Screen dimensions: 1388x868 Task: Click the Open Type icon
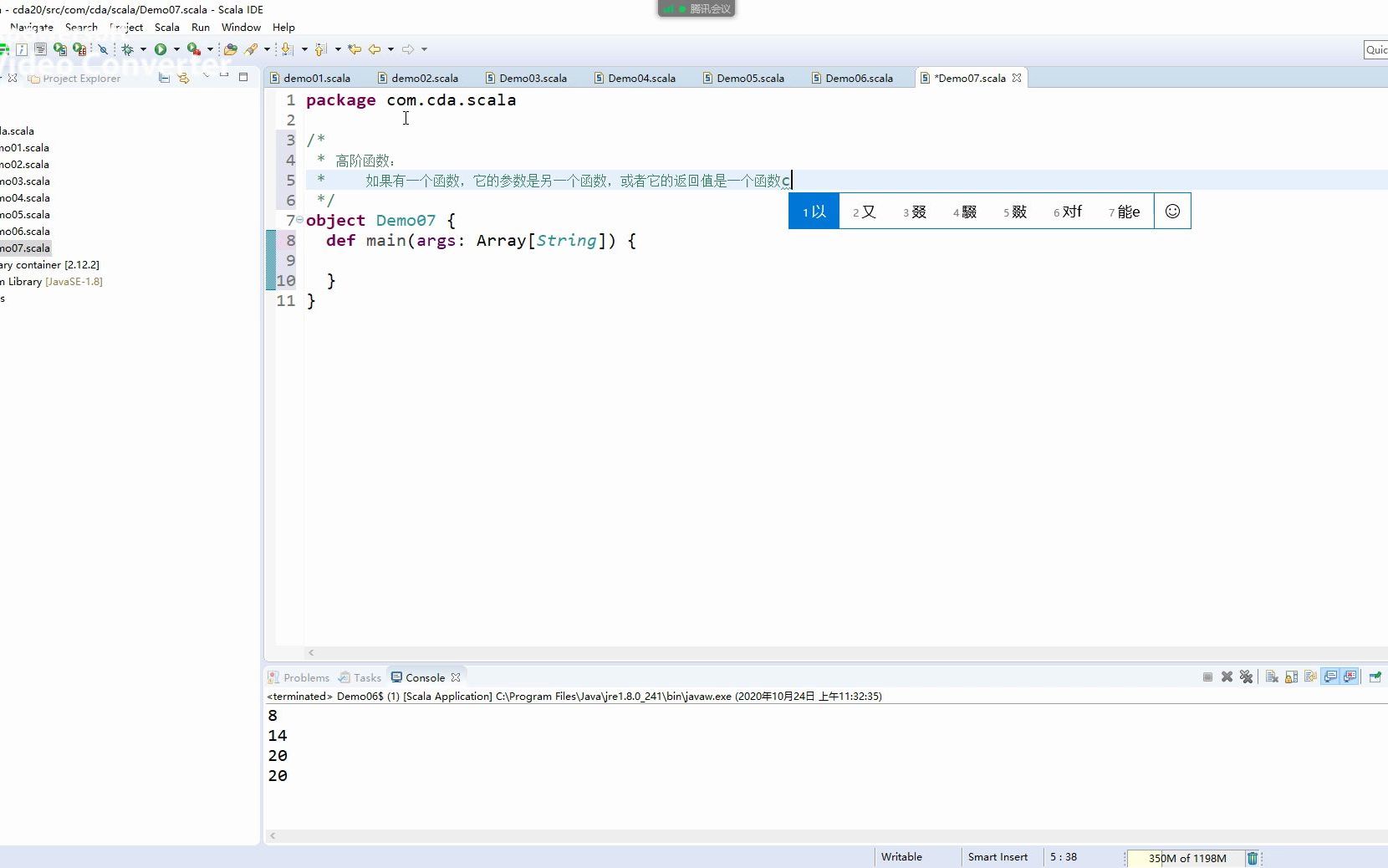pyautogui.click(x=231, y=49)
